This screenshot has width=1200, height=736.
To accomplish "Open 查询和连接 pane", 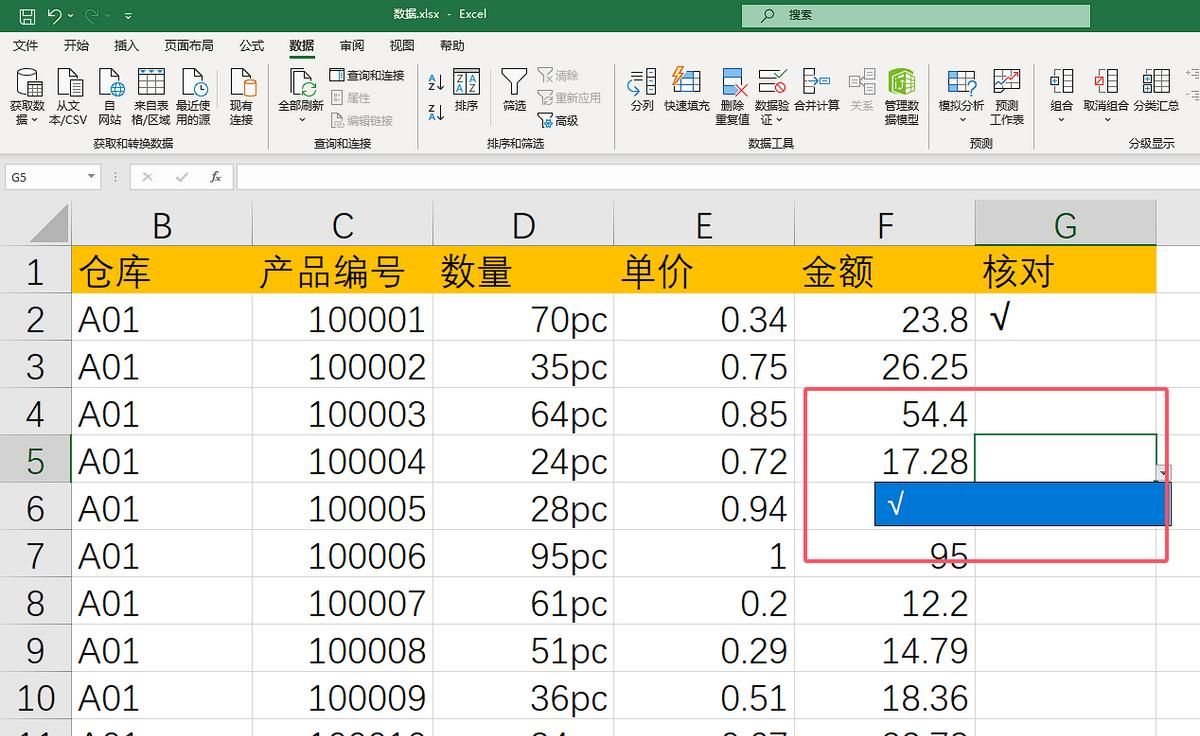I will (367, 76).
